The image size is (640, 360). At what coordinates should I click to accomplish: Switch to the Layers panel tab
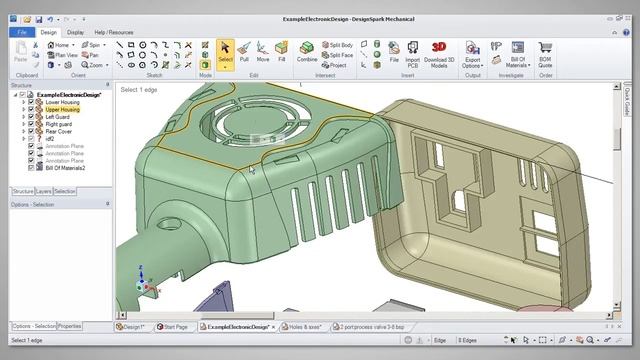(44, 191)
